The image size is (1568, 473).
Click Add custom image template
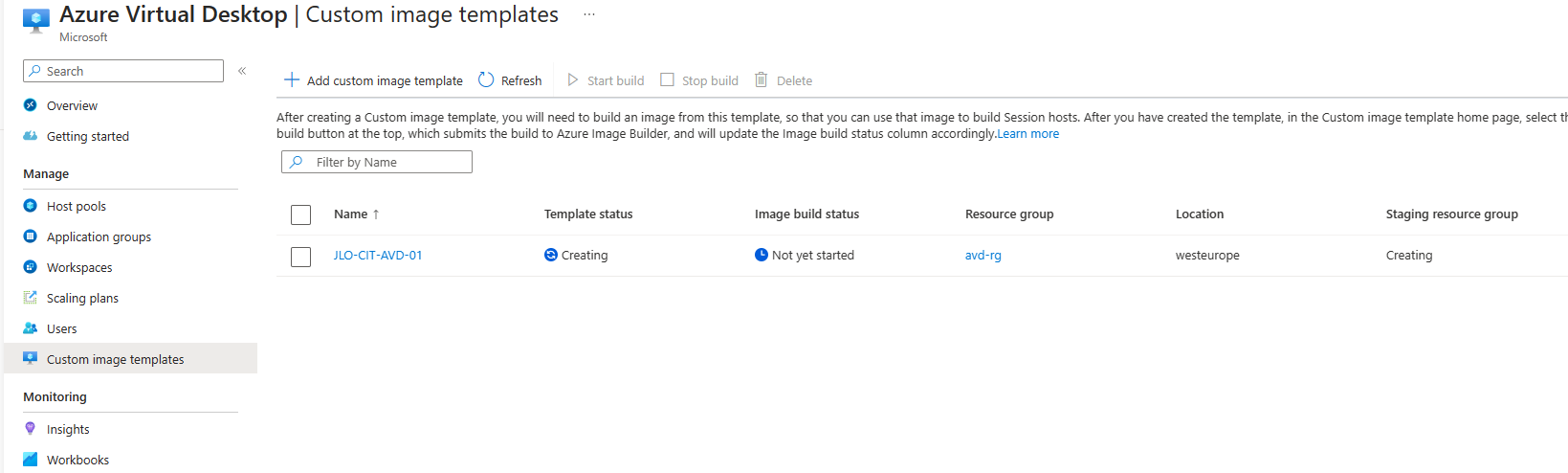(373, 80)
